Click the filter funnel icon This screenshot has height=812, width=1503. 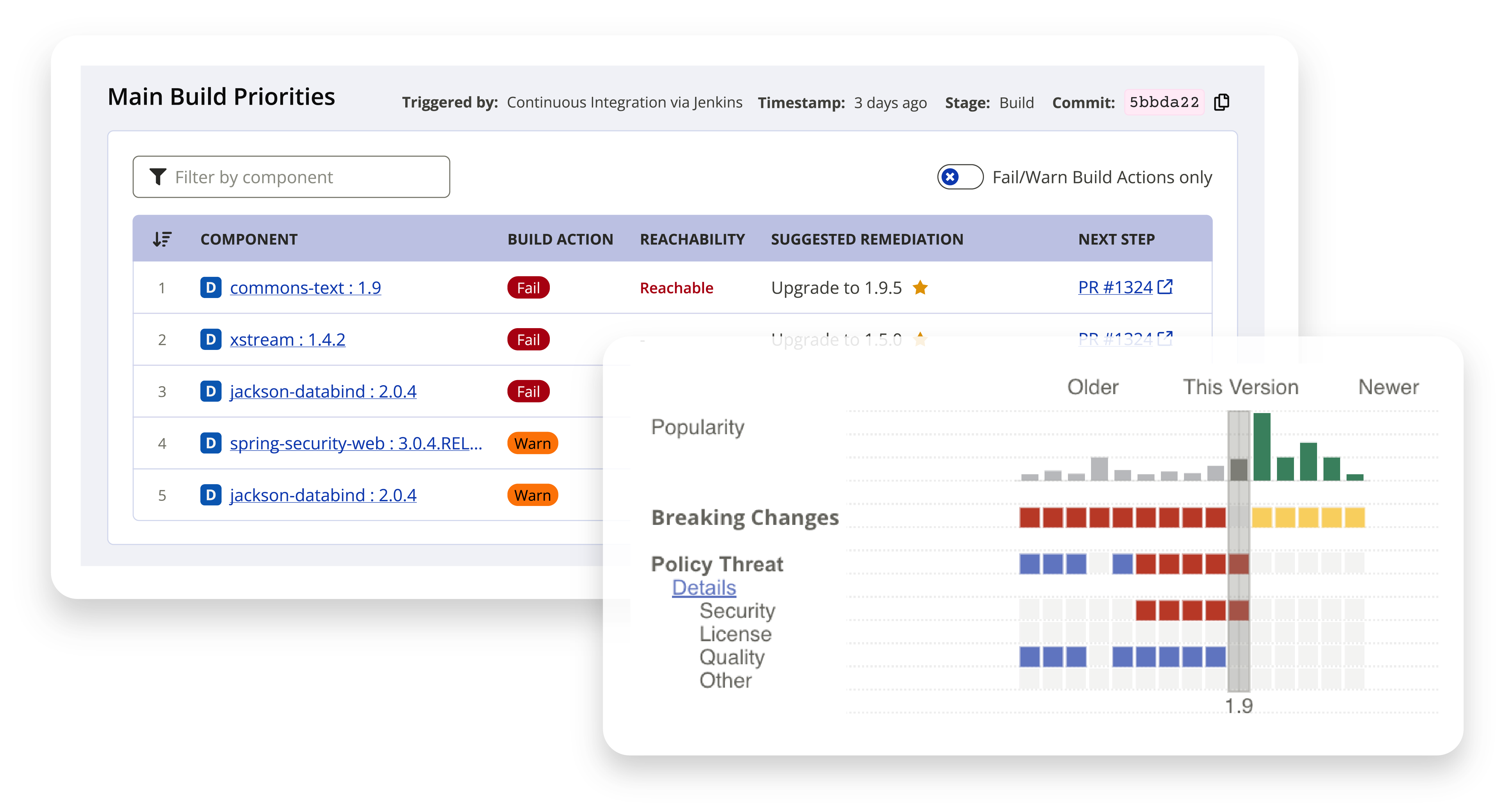pos(157,177)
